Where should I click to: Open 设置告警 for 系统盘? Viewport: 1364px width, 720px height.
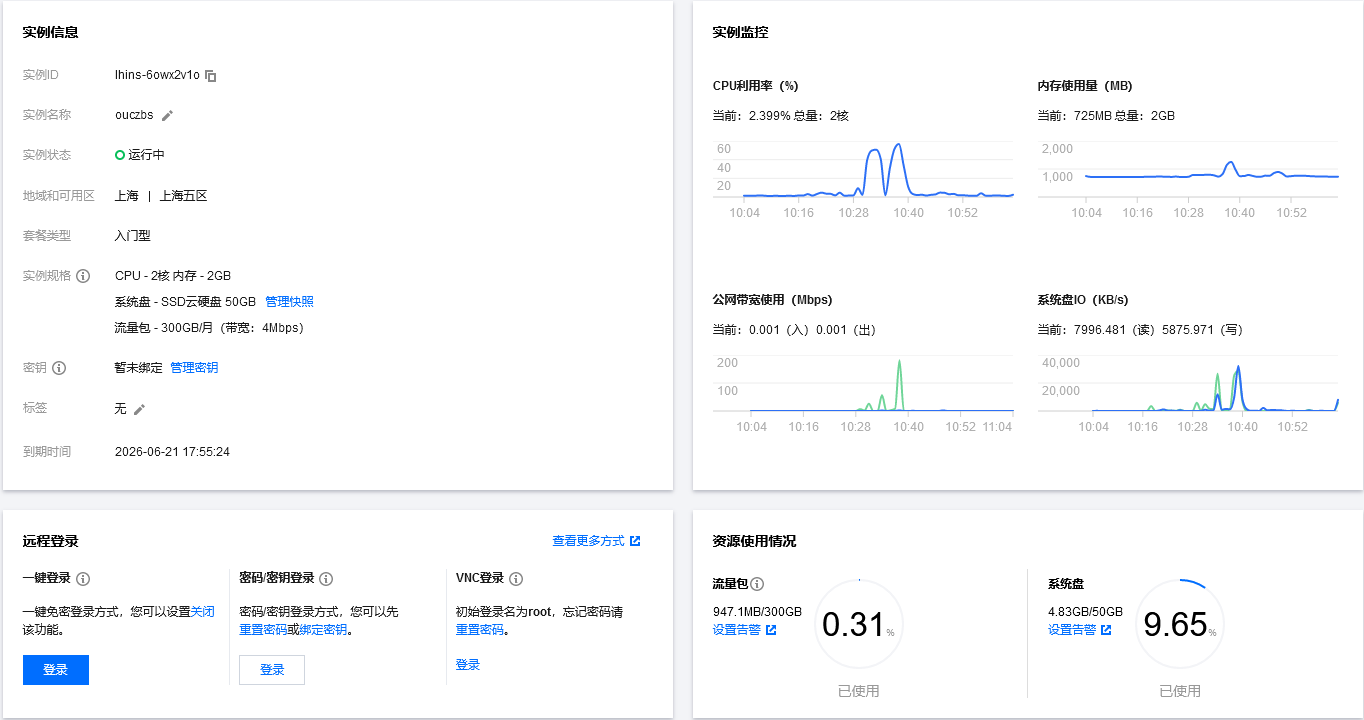1079,630
